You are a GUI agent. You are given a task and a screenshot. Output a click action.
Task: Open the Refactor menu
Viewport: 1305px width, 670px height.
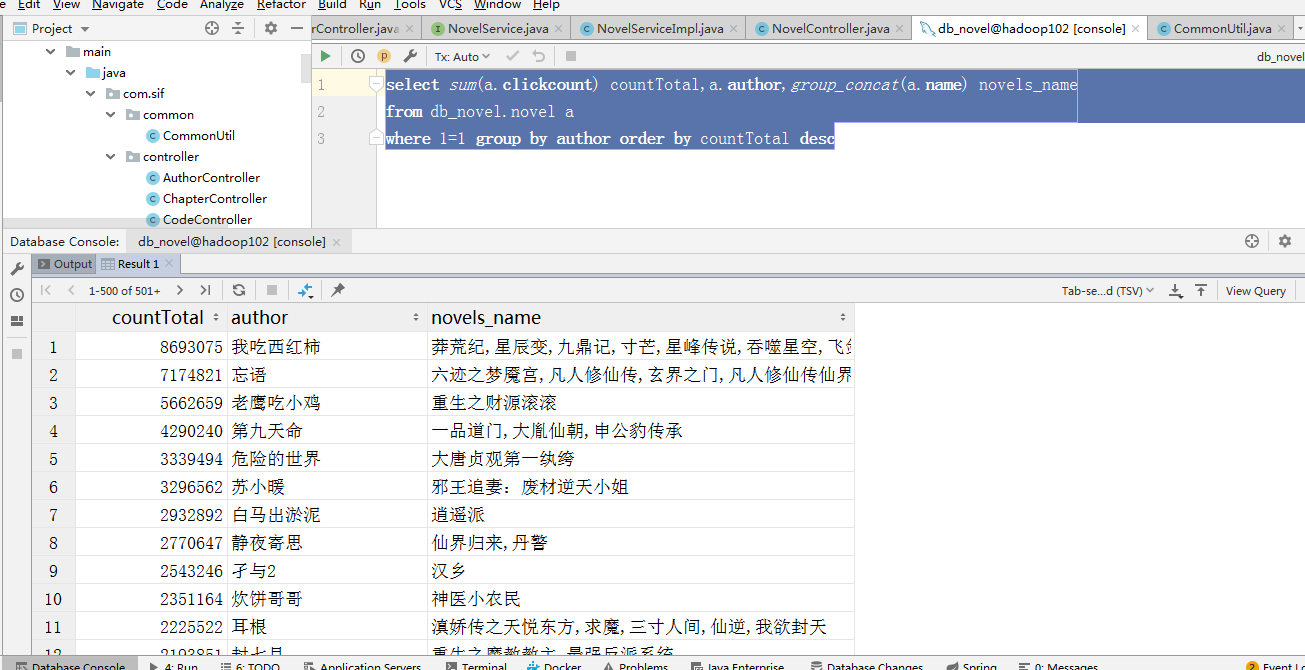point(281,5)
